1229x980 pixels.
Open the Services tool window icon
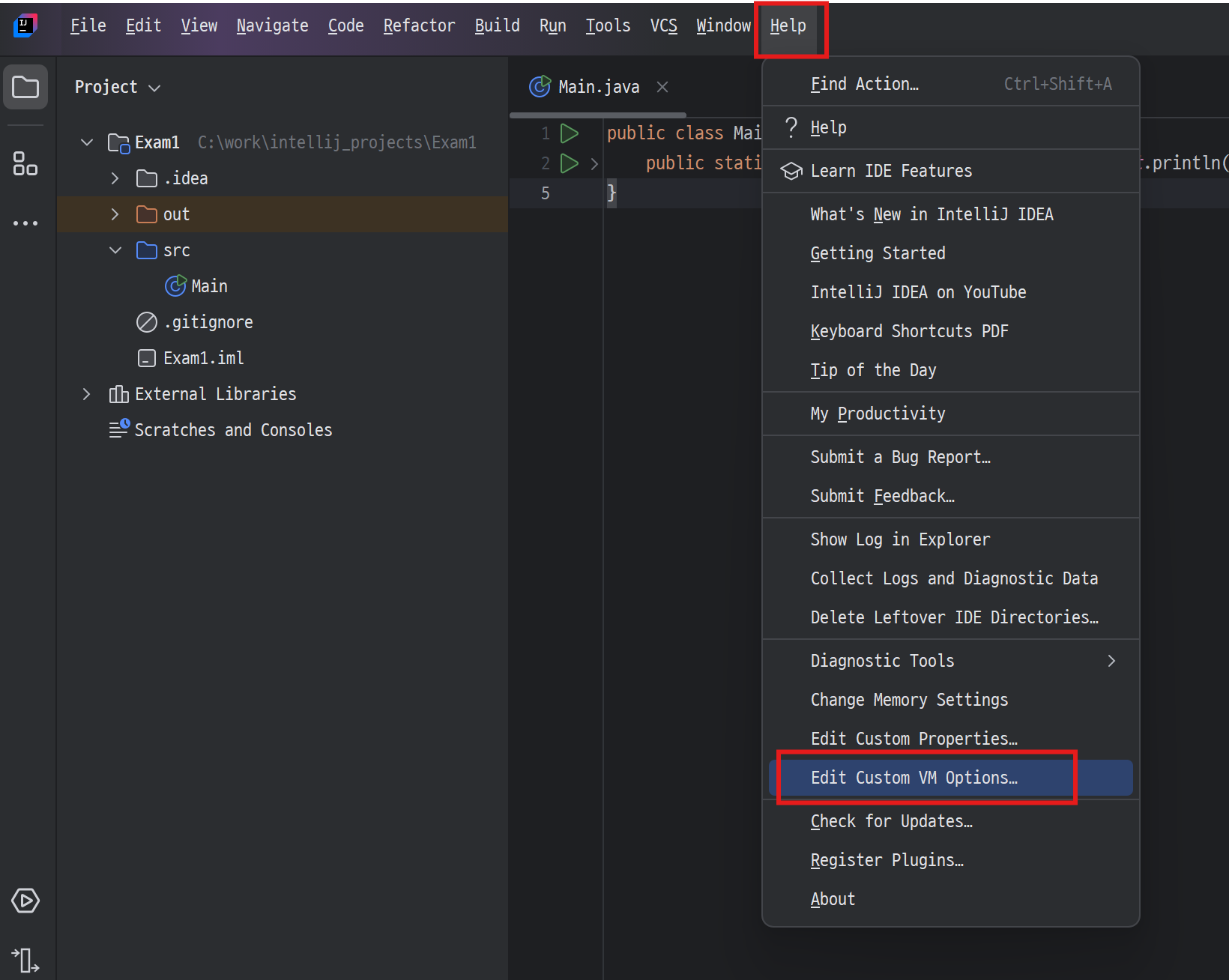click(25, 901)
